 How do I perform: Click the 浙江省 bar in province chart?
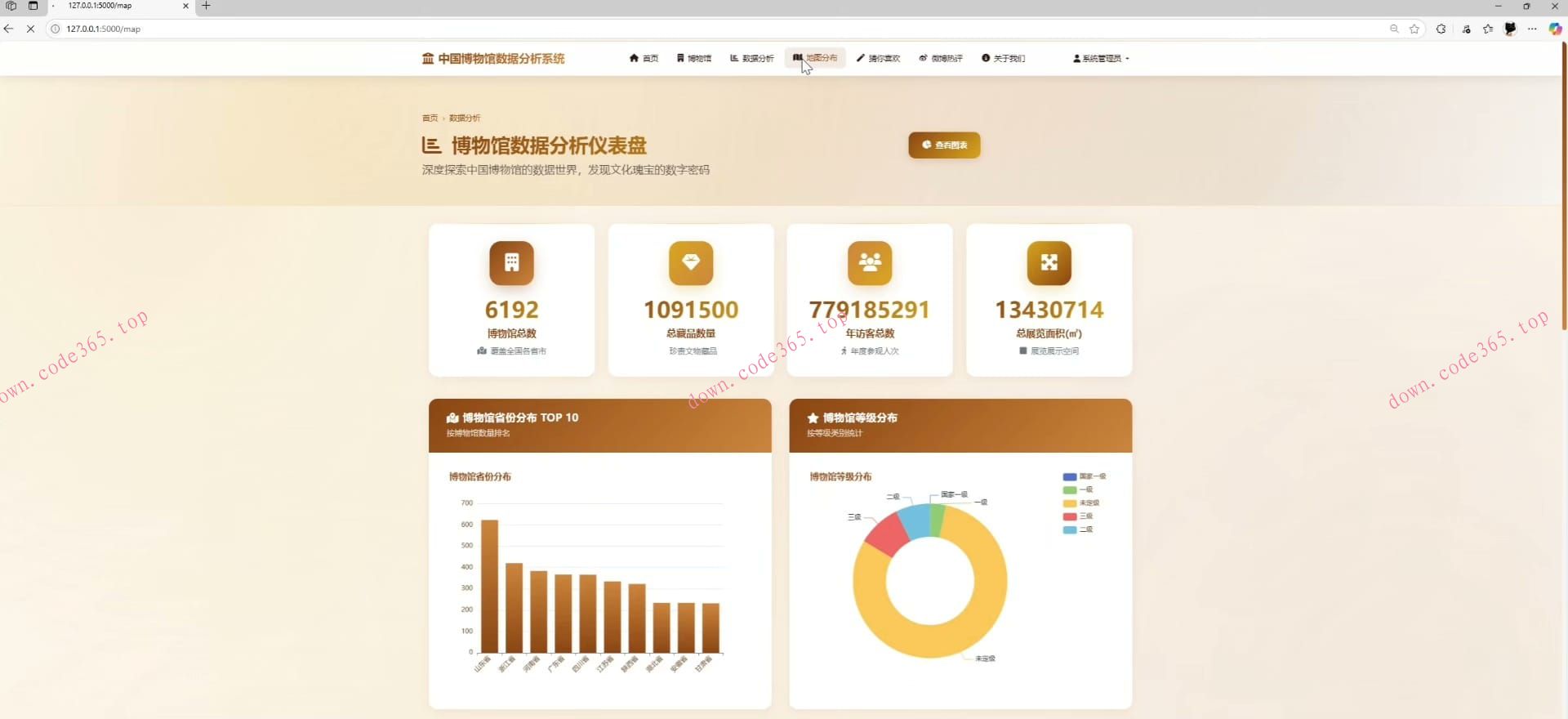[x=514, y=608]
